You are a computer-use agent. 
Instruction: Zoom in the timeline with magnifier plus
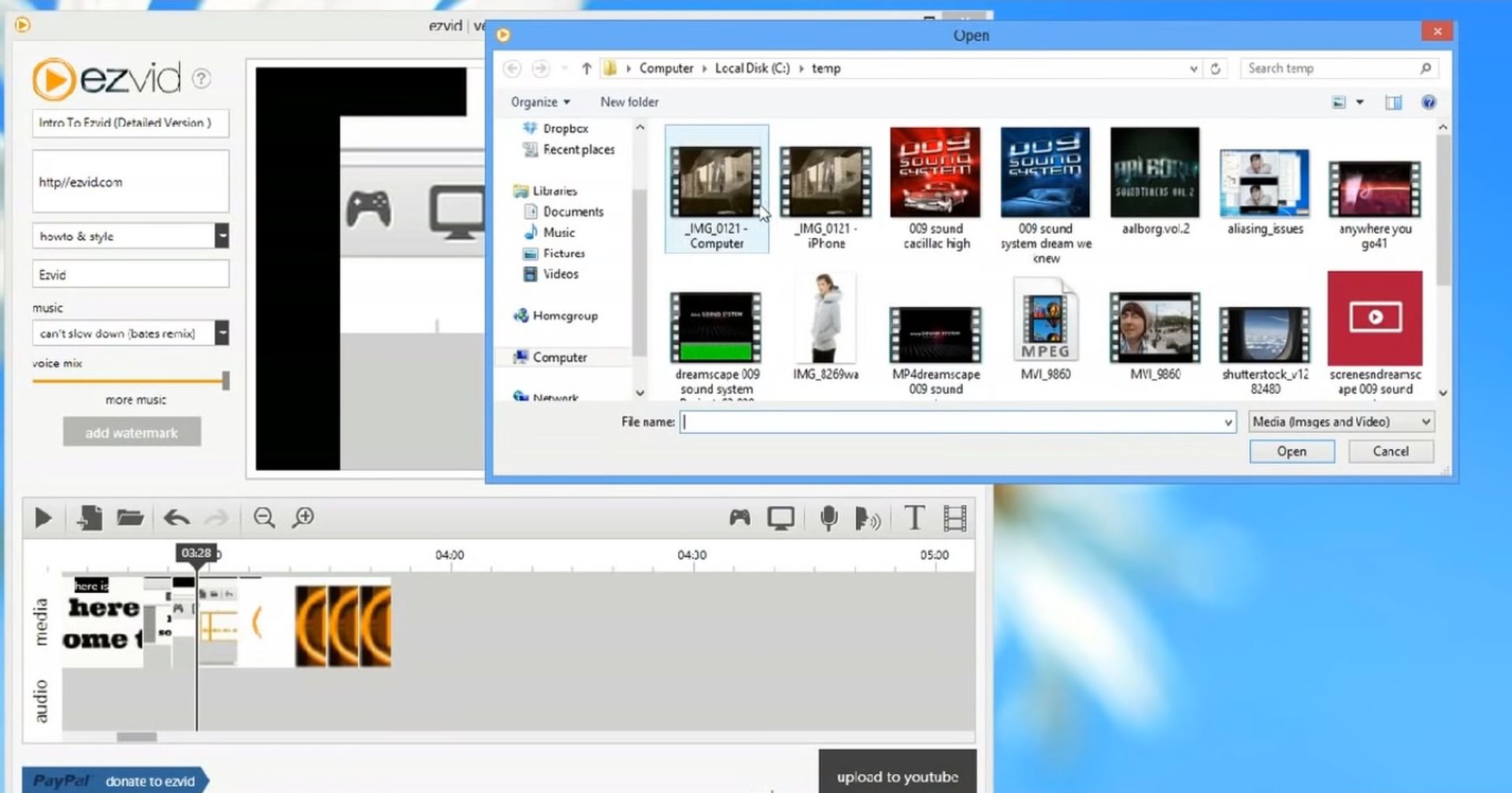coord(303,518)
